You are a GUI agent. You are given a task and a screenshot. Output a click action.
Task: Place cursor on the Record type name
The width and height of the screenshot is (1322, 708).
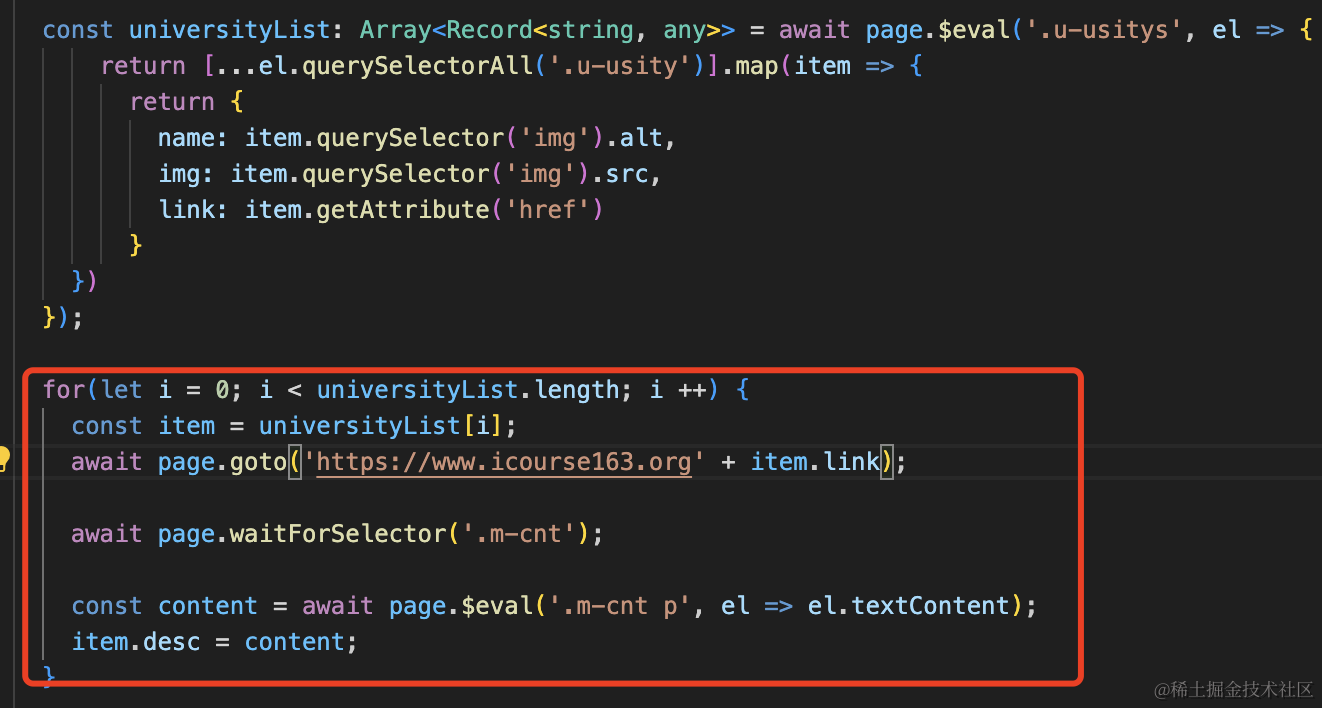[482, 30]
